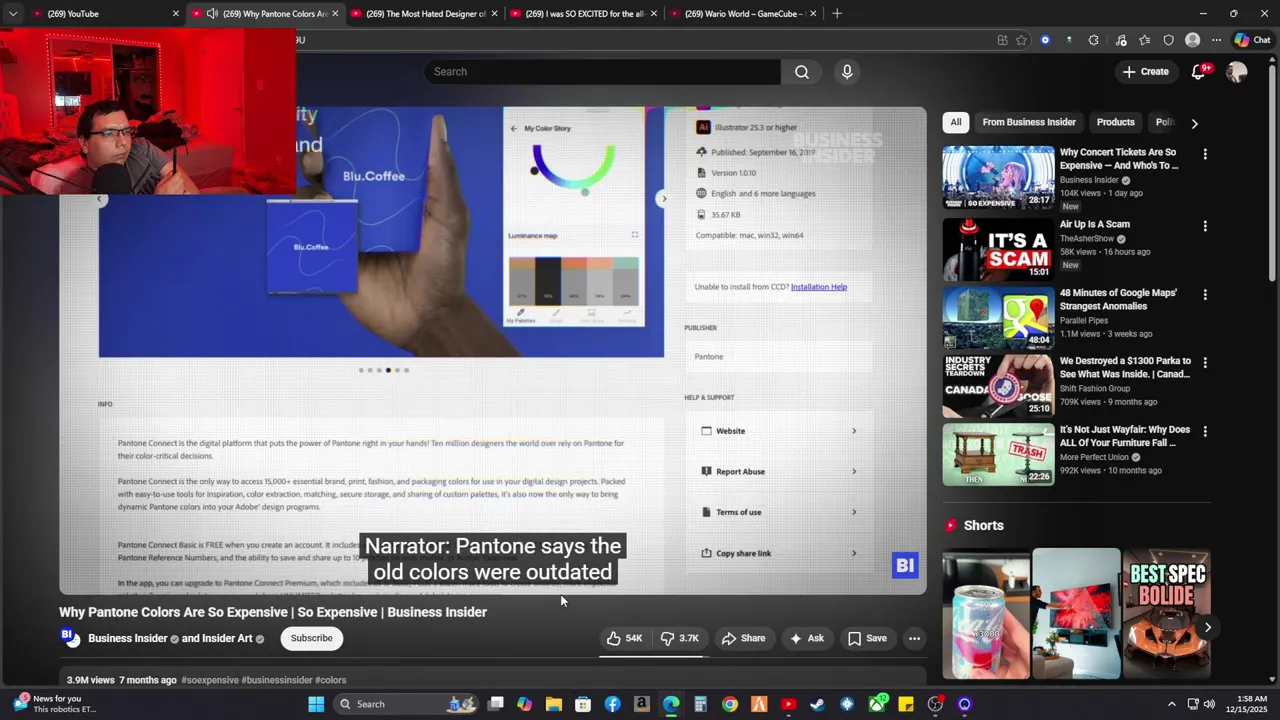Open browser Extensions puzzle icon
The width and height of the screenshot is (1280, 720).
coord(1093,40)
